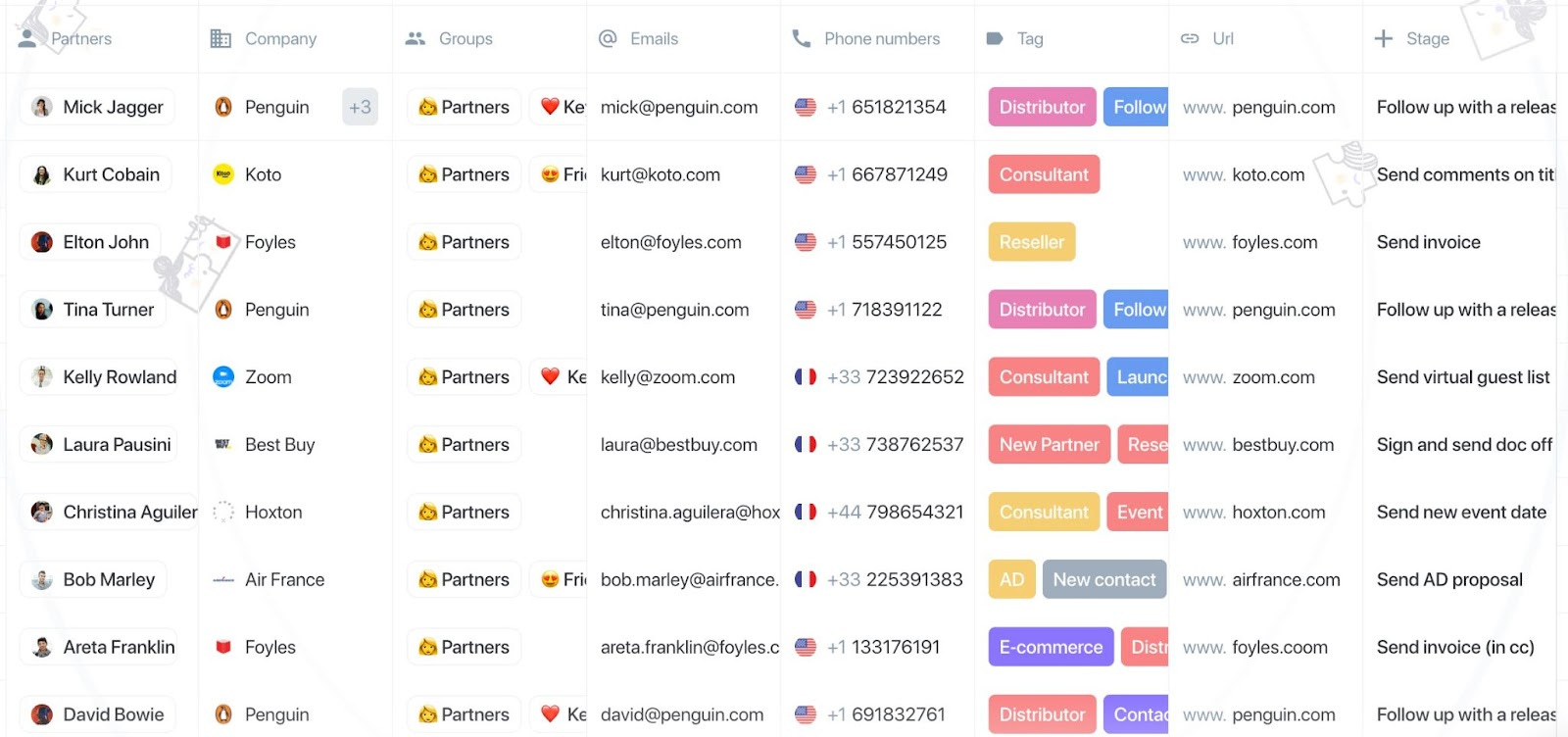Expand the +3 companies badge for Mick Jagger
The image size is (1568, 737).
tap(361, 107)
